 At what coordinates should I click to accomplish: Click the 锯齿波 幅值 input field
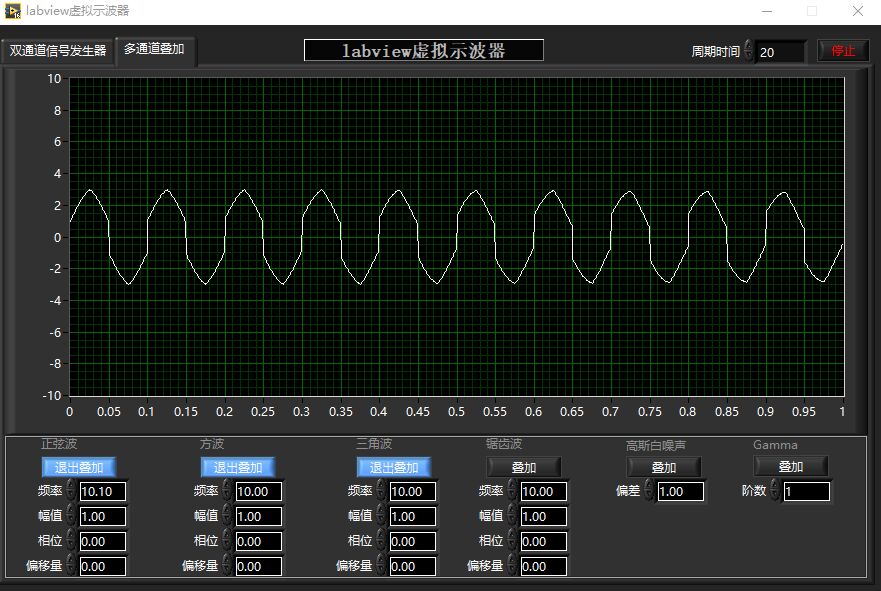tap(543, 516)
